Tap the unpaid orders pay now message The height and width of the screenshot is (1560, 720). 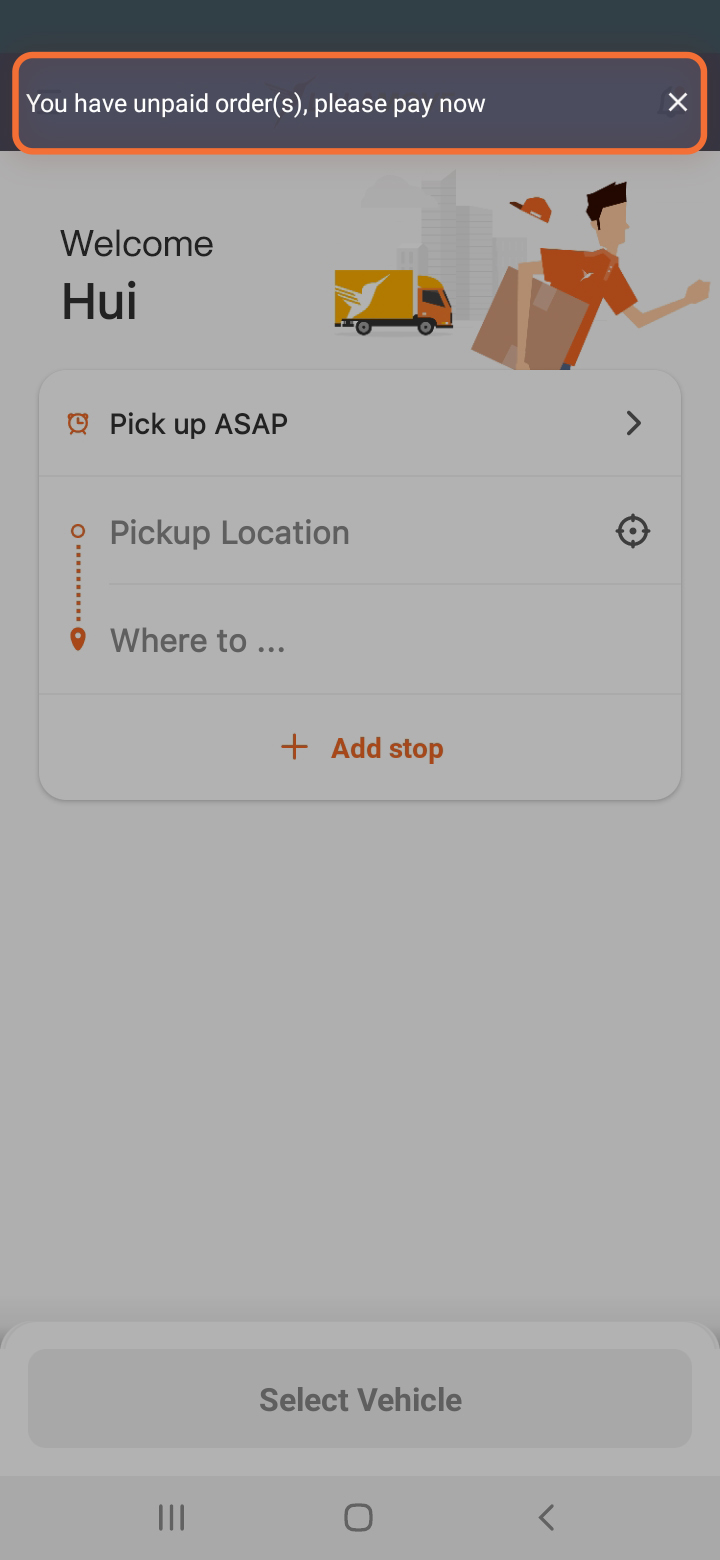pyautogui.click(x=255, y=103)
